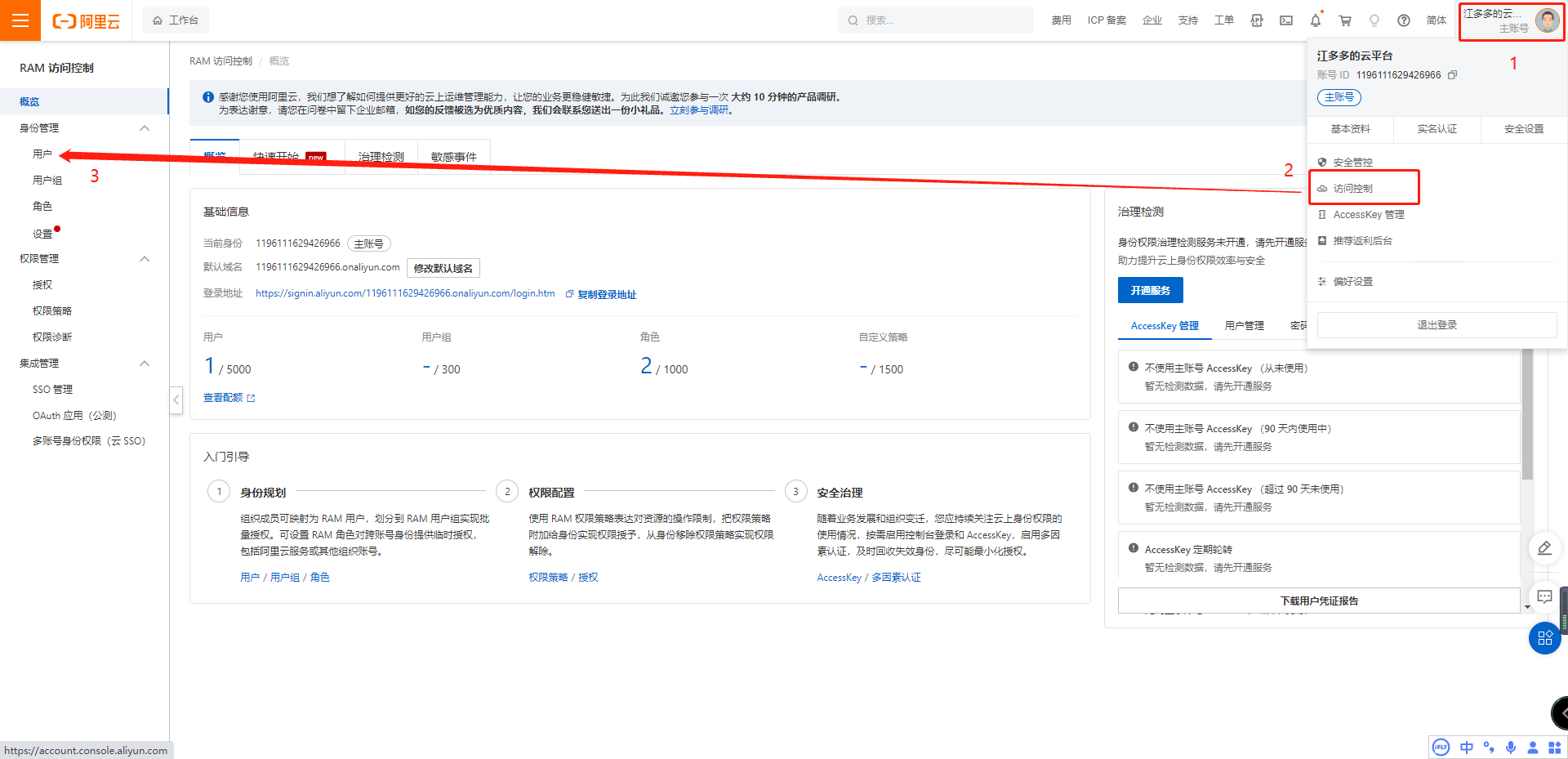1568x759 pixels.
Task: Open OAuth 应用 (公测) in the sidebar
Action: (x=74, y=416)
